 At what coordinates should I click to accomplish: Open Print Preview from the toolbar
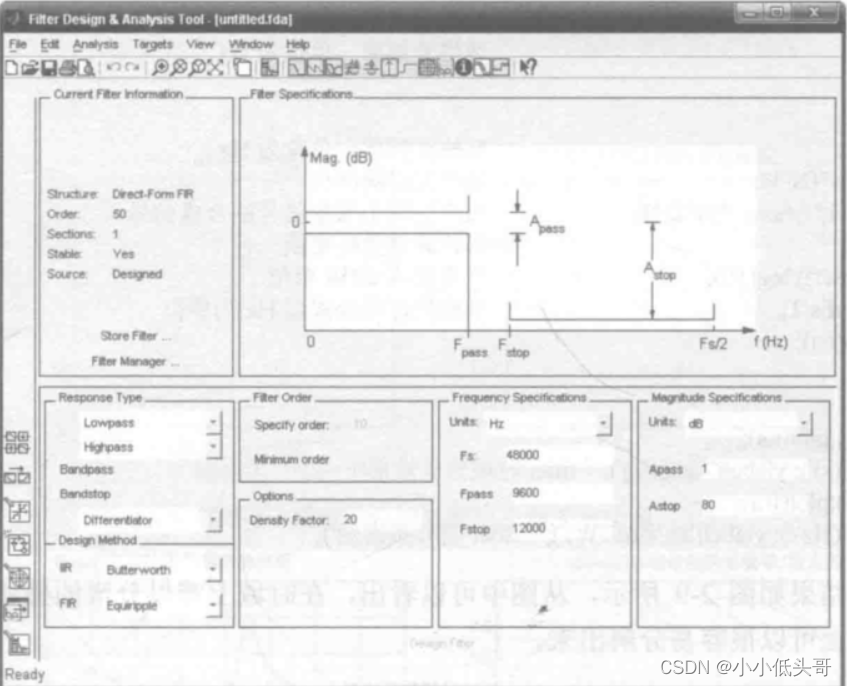tap(86, 68)
